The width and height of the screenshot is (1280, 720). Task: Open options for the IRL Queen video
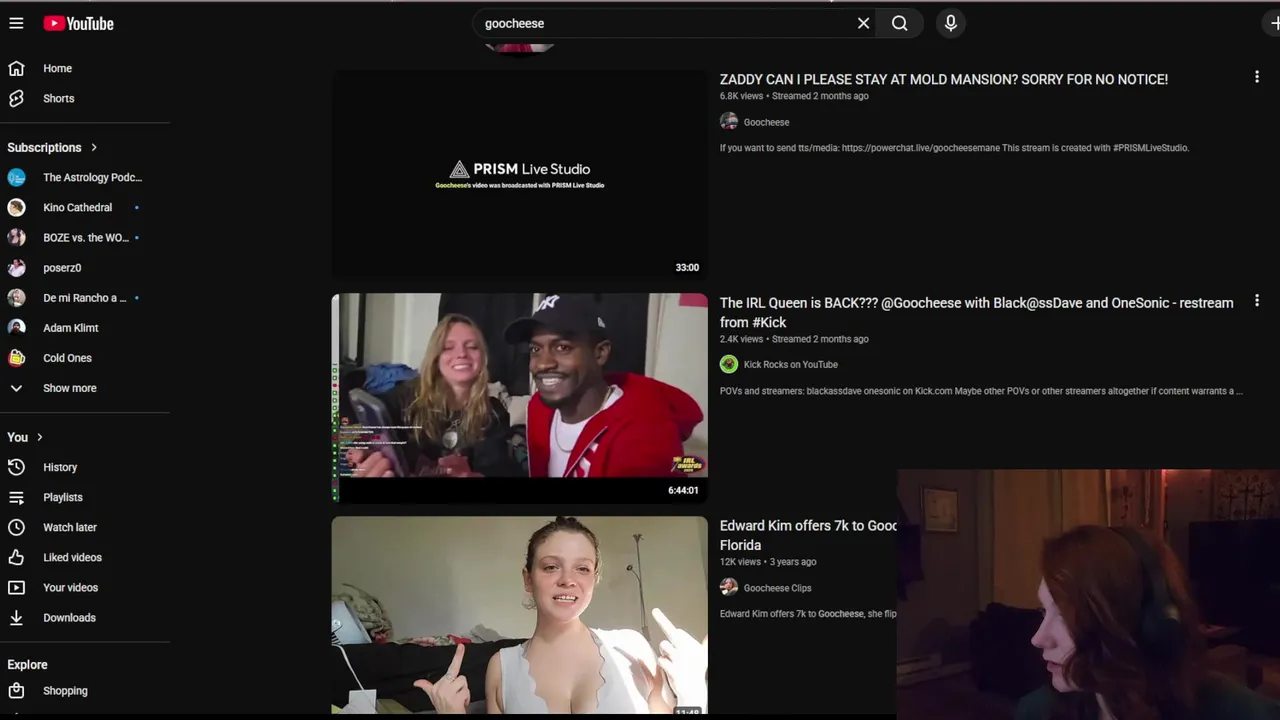pyautogui.click(x=1257, y=300)
